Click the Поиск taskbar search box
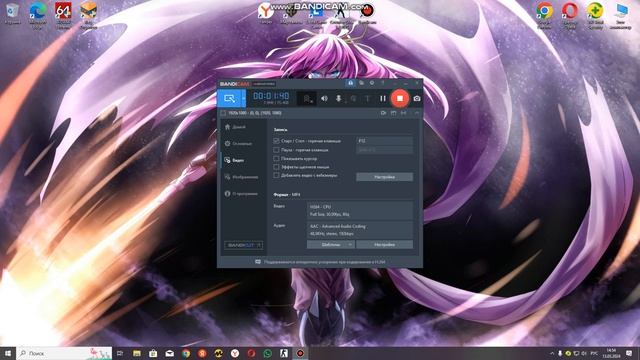Image resolution: width=640 pixels, height=360 pixels. point(64,353)
